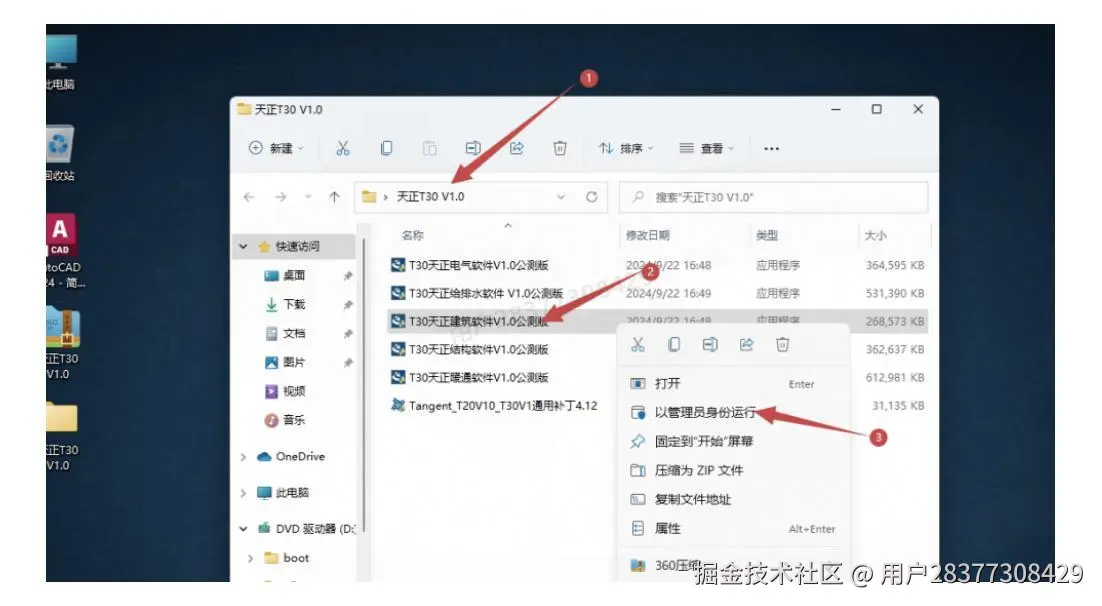Choose 压缩为 ZIP 文件 in context menu
Viewport: 1102px width, 606px height.
click(x=733, y=470)
